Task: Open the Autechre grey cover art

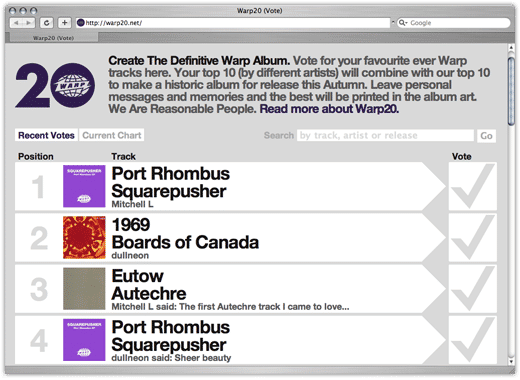Action: coord(84,289)
